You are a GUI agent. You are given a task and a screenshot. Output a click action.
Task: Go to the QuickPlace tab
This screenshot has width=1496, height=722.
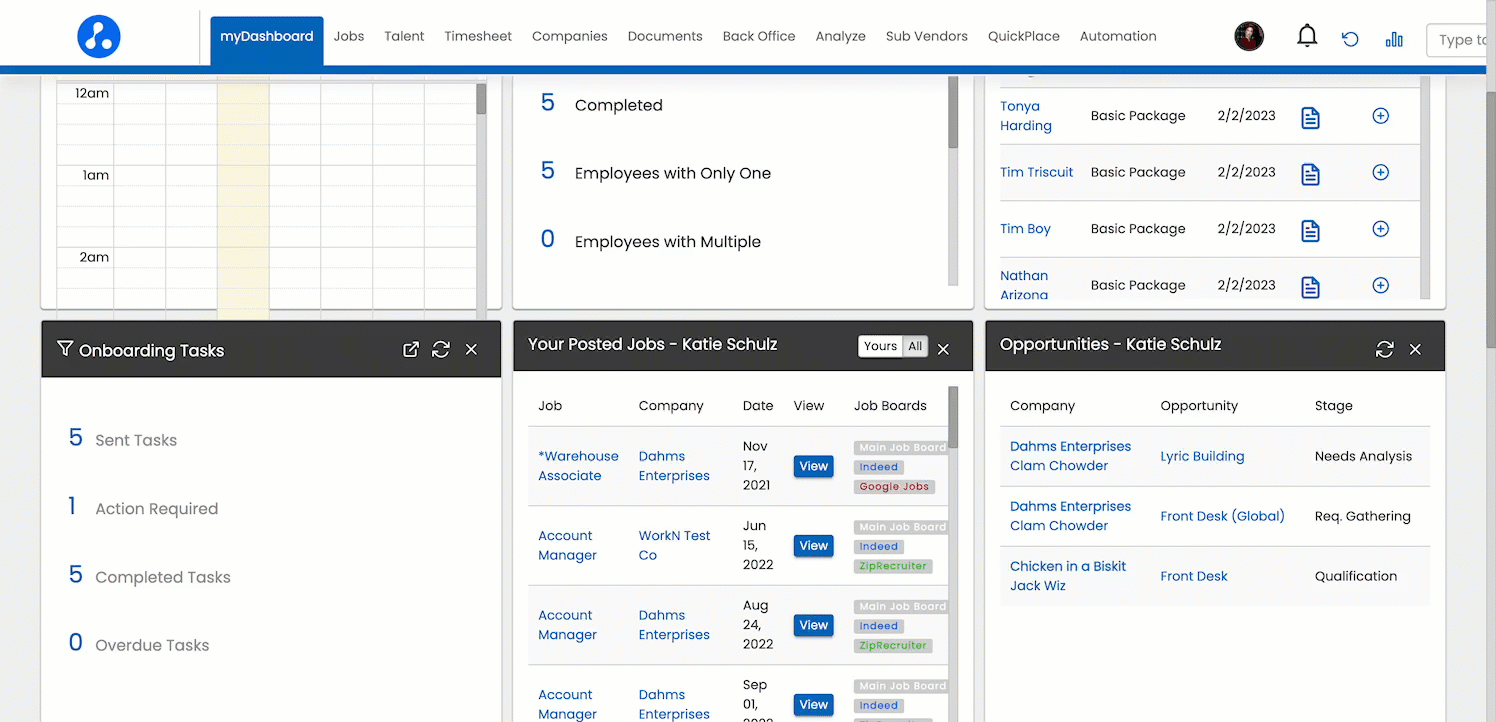(1023, 36)
